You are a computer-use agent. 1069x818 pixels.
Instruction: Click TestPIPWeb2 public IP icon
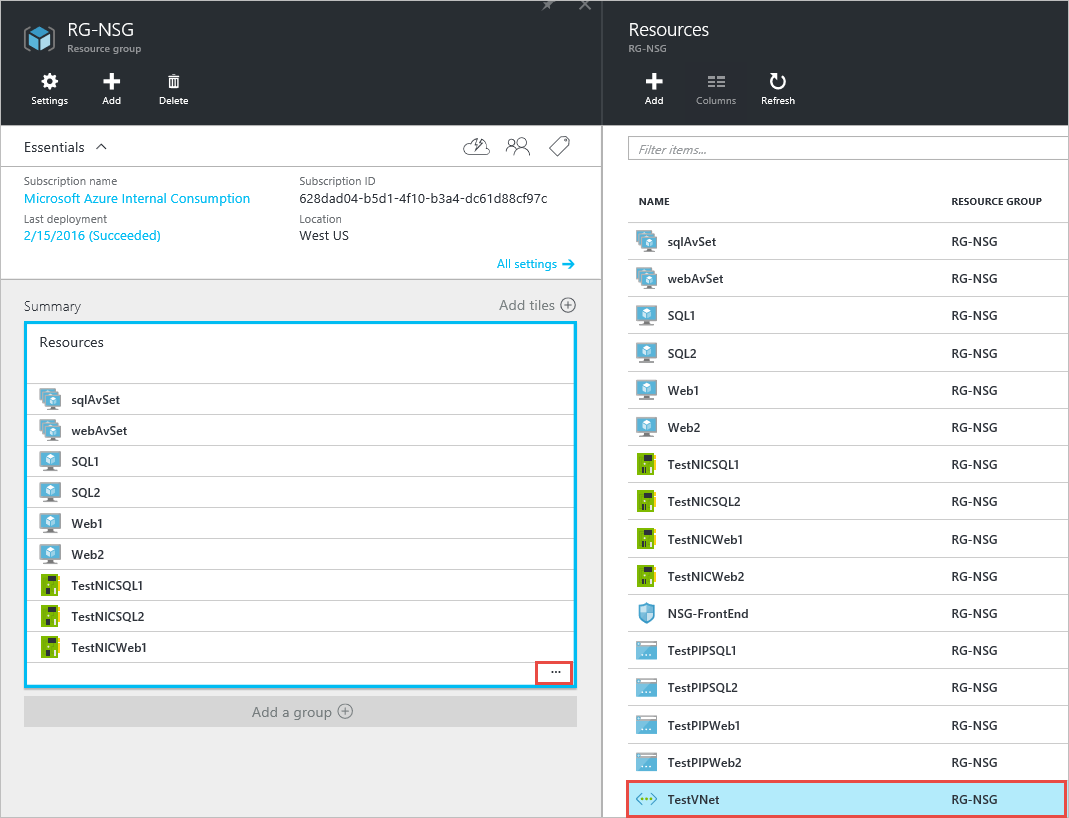tap(646, 762)
